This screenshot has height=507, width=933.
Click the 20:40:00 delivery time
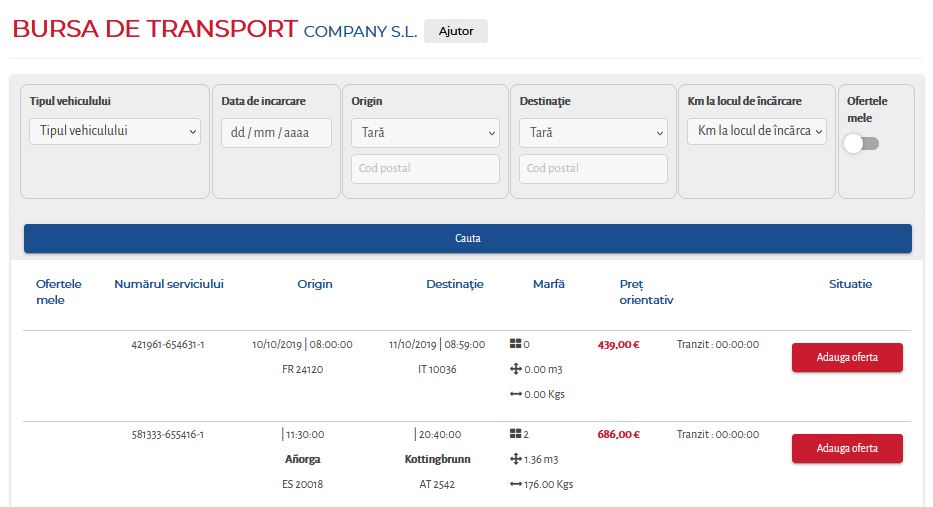pos(440,435)
